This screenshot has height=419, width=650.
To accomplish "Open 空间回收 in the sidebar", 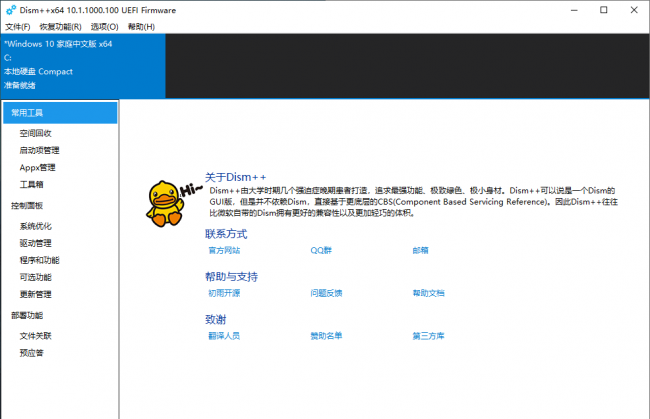I will click(x=36, y=133).
